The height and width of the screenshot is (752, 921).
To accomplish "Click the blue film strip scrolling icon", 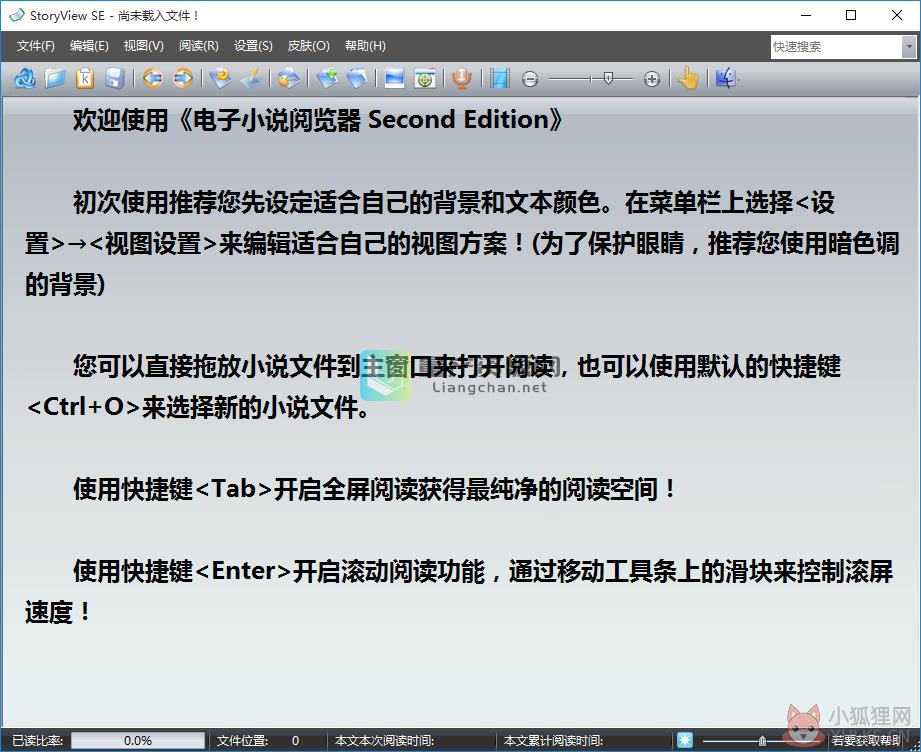I will coord(500,78).
